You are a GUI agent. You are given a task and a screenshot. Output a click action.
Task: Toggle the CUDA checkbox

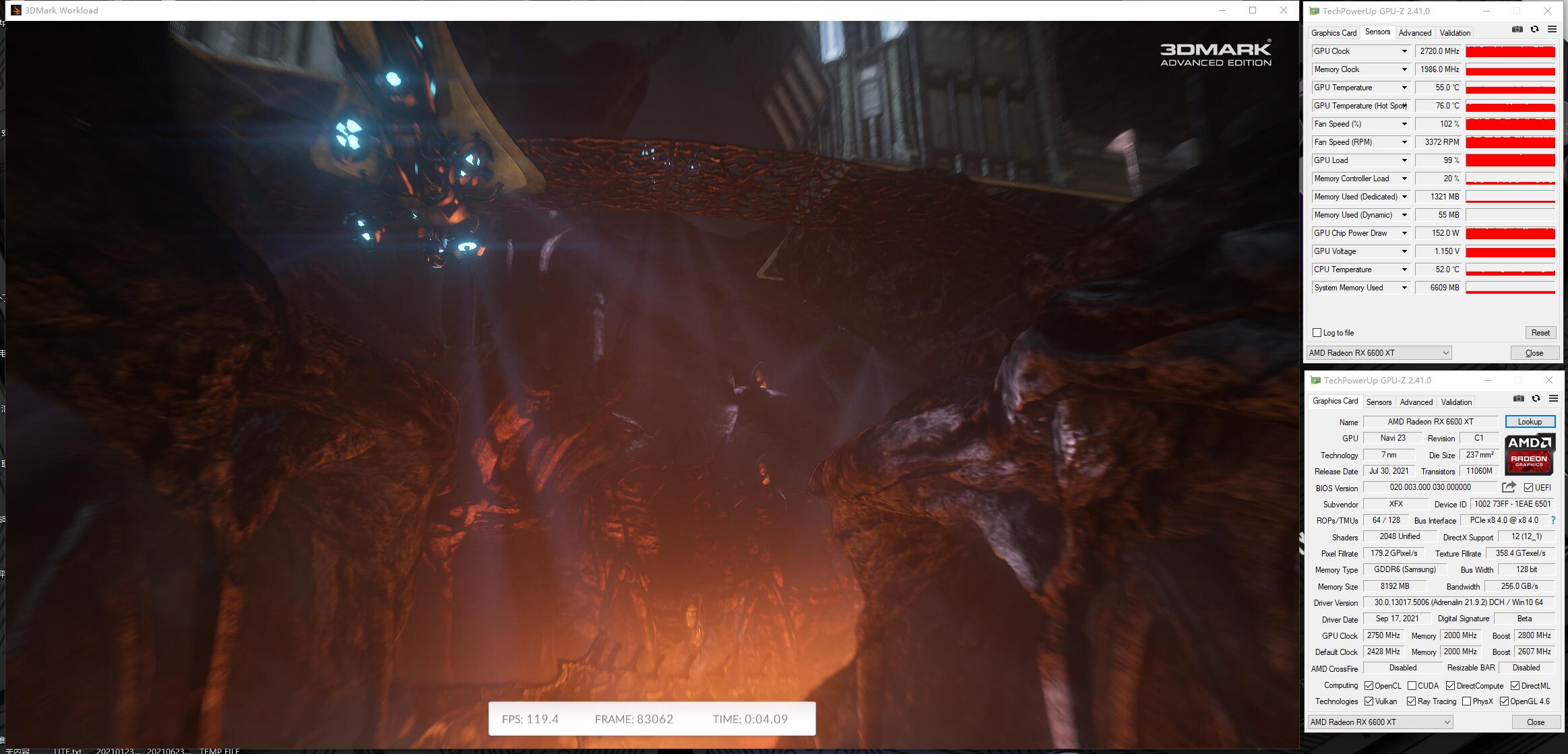point(1412,686)
